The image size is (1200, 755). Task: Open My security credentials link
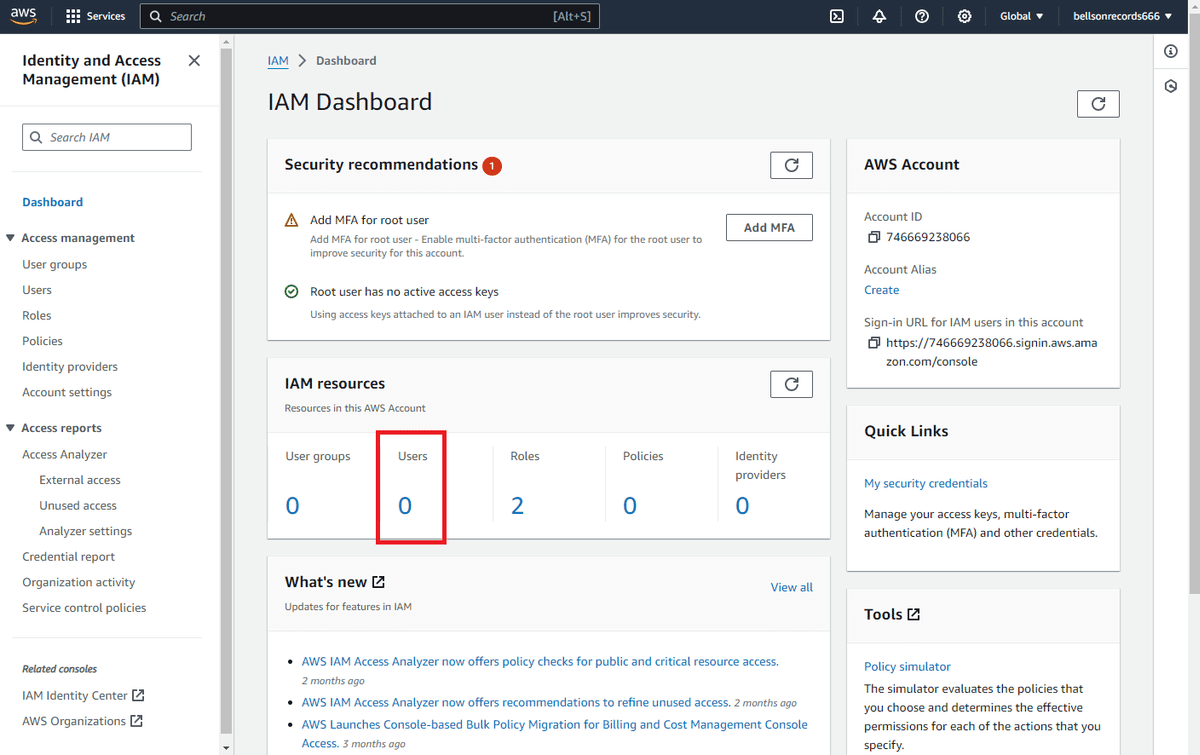pyautogui.click(x=926, y=483)
